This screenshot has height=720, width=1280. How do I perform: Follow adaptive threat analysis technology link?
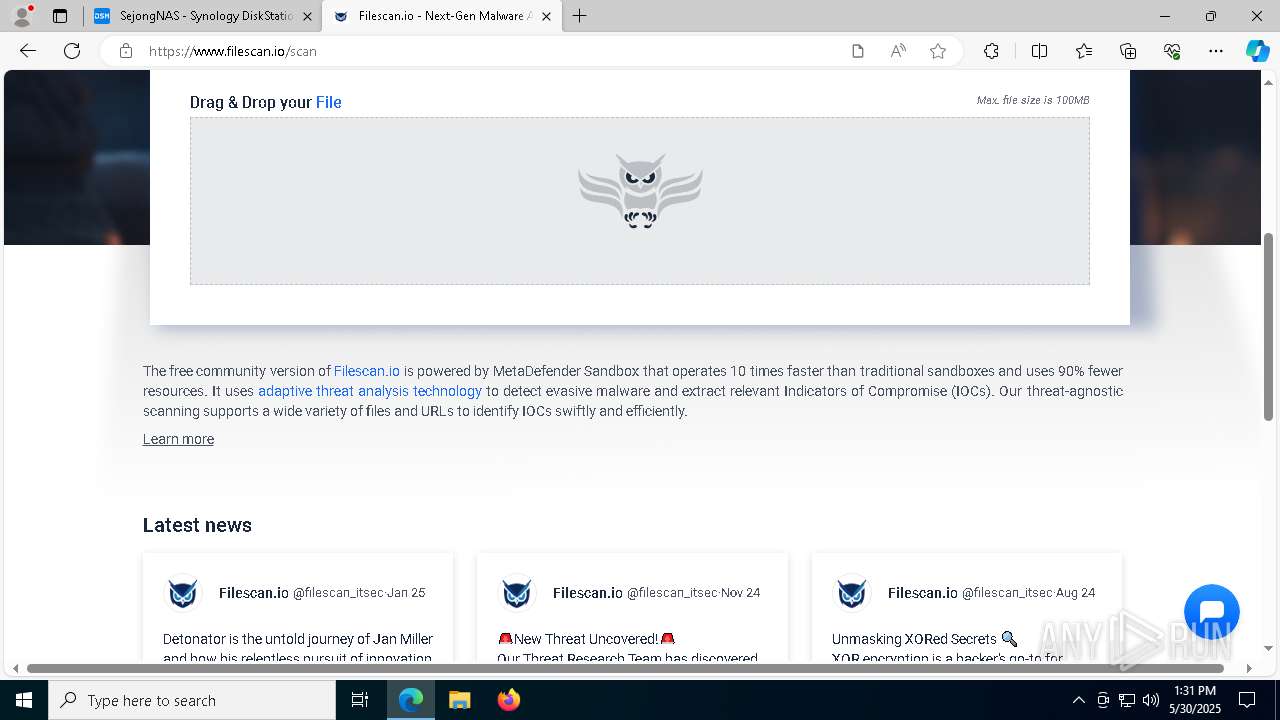370,391
